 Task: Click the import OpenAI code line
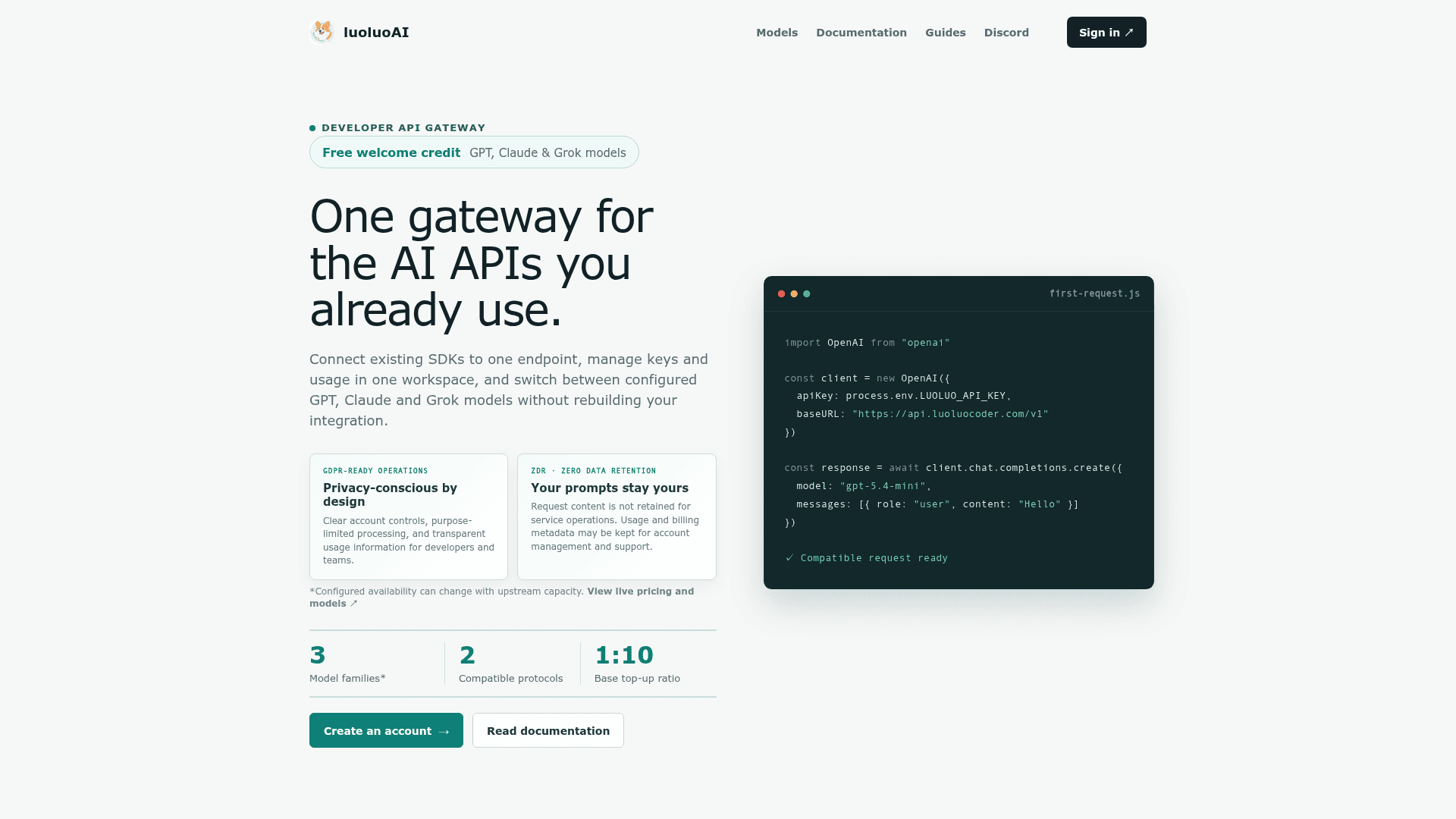(x=867, y=343)
